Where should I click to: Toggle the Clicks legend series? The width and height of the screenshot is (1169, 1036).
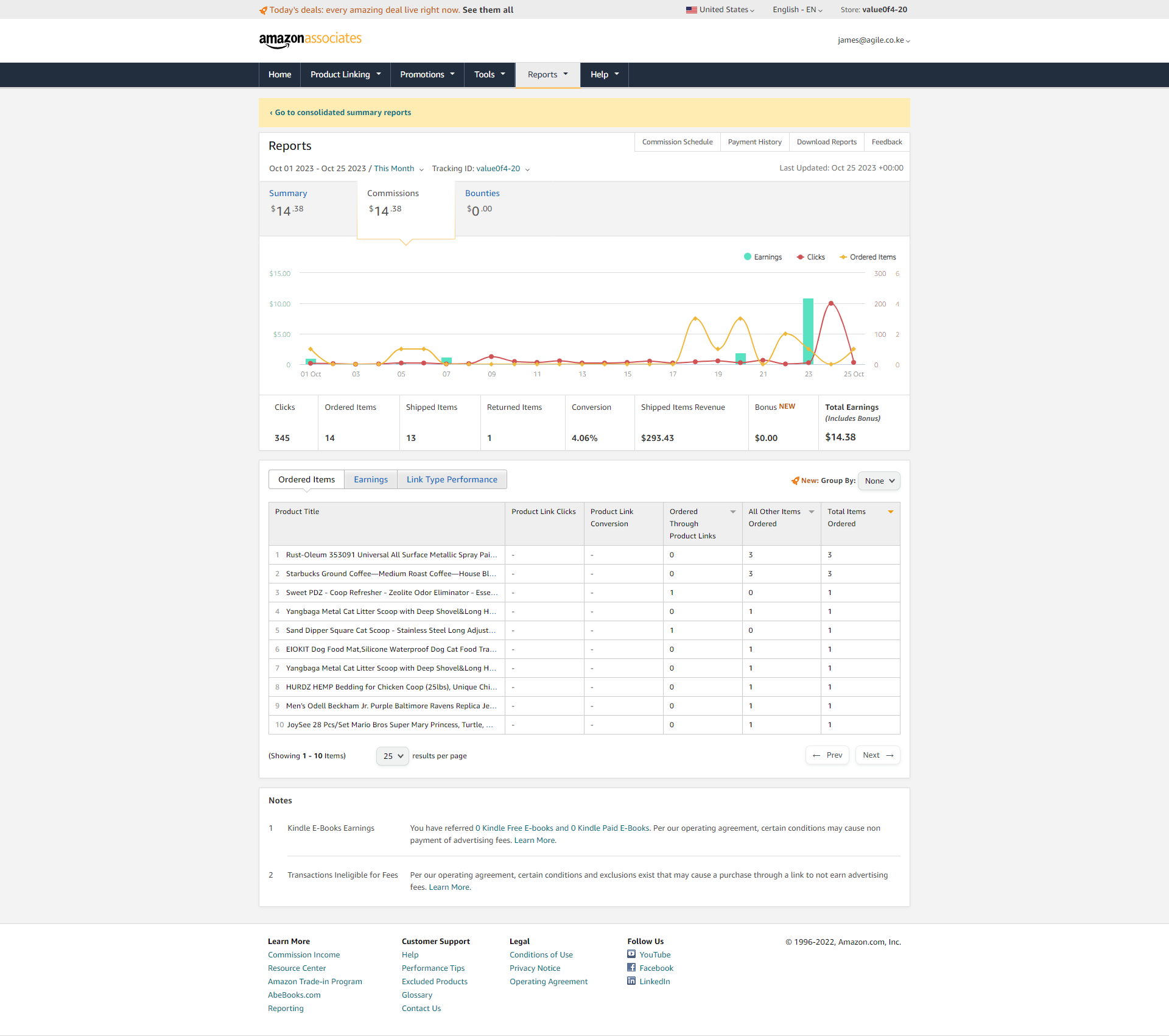[x=811, y=257]
